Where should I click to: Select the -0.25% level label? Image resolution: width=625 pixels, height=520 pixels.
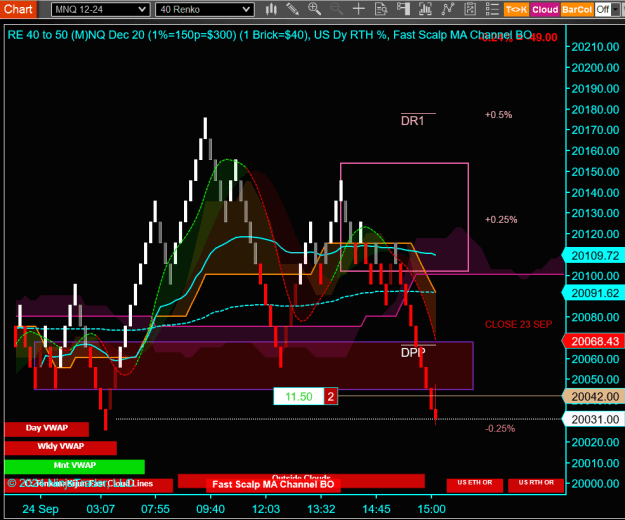(x=500, y=429)
